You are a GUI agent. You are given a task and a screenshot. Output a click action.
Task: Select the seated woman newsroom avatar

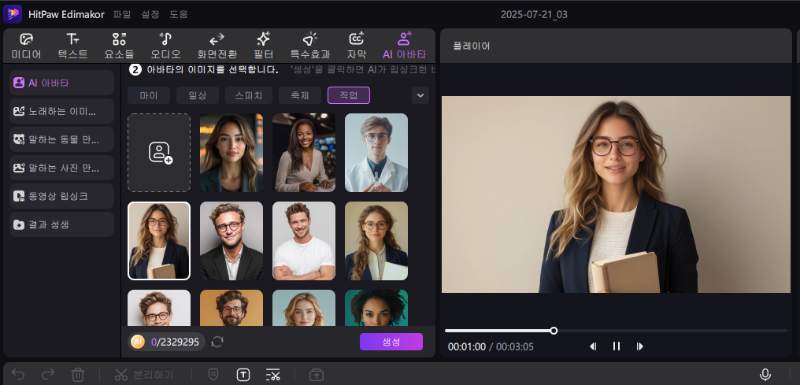pyautogui.click(x=304, y=152)
